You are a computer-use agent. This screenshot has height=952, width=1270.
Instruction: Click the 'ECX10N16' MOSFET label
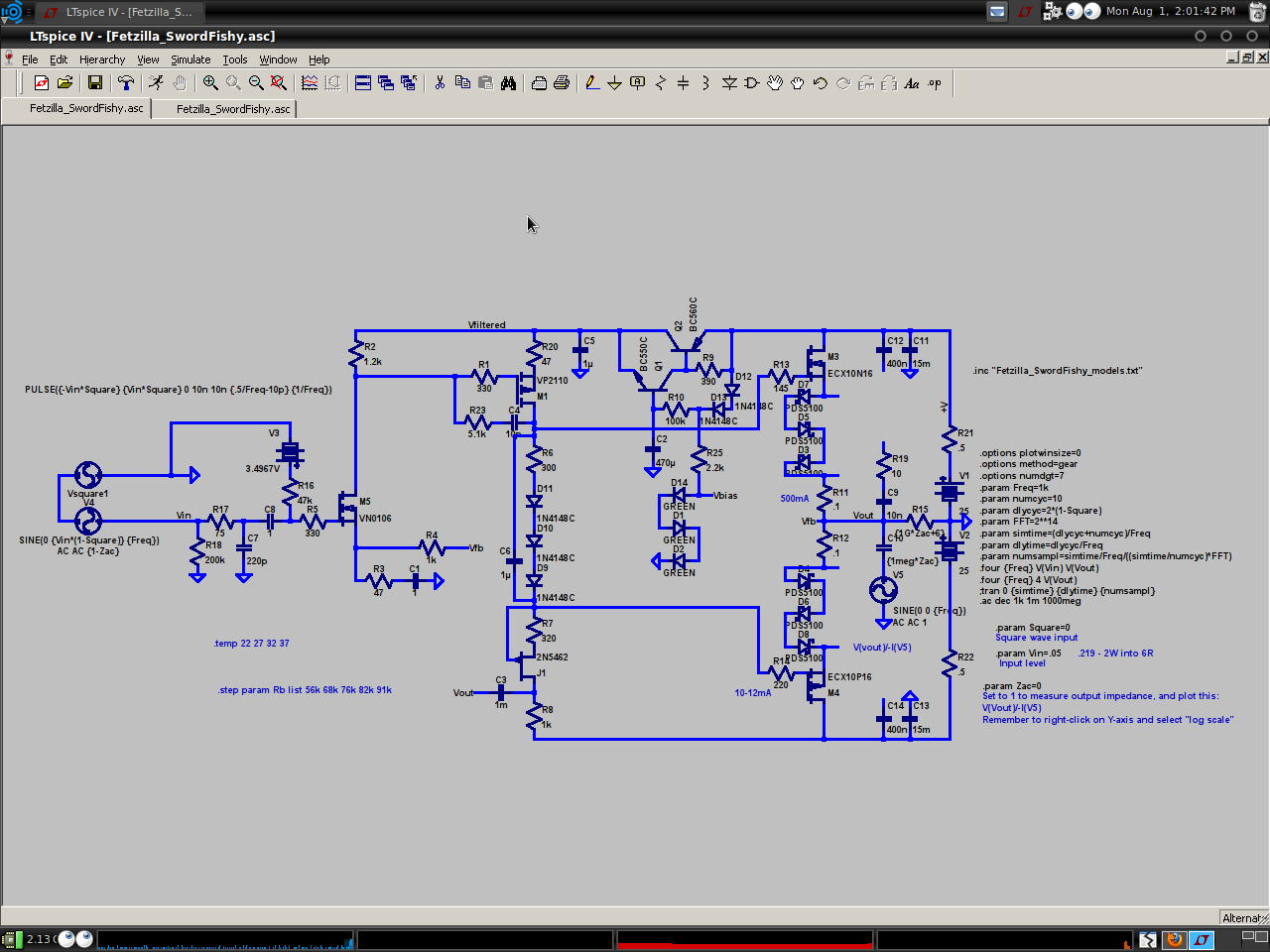pos(850,374)
